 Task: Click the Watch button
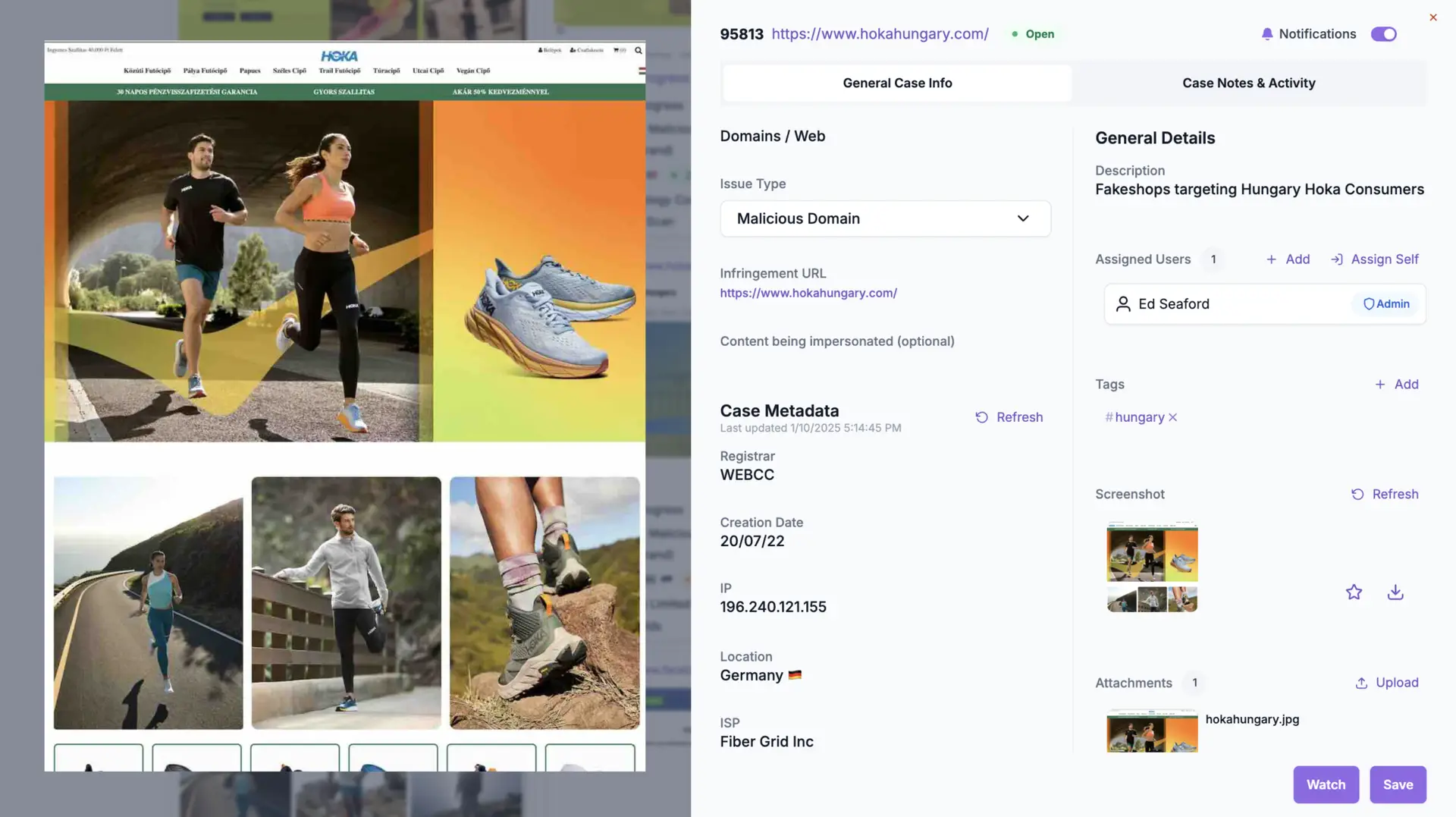click(x=1326, y=784)
